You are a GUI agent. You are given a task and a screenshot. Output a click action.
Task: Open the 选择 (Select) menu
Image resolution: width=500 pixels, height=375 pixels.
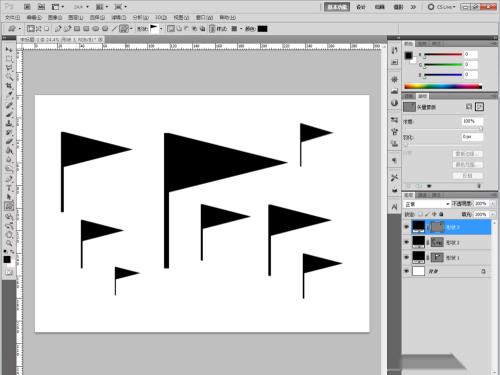[97, 18]
